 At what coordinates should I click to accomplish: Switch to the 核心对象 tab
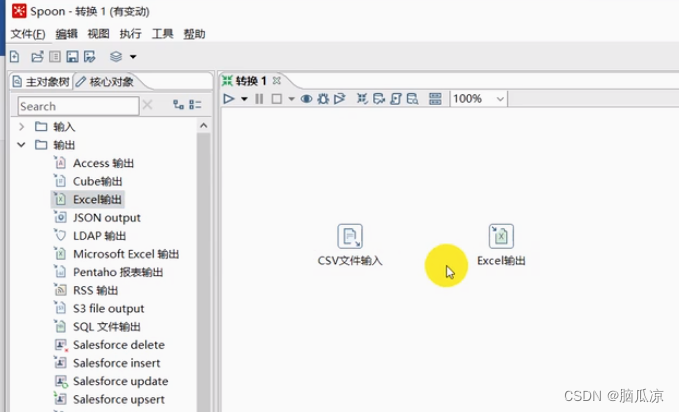tap(105, 82)
